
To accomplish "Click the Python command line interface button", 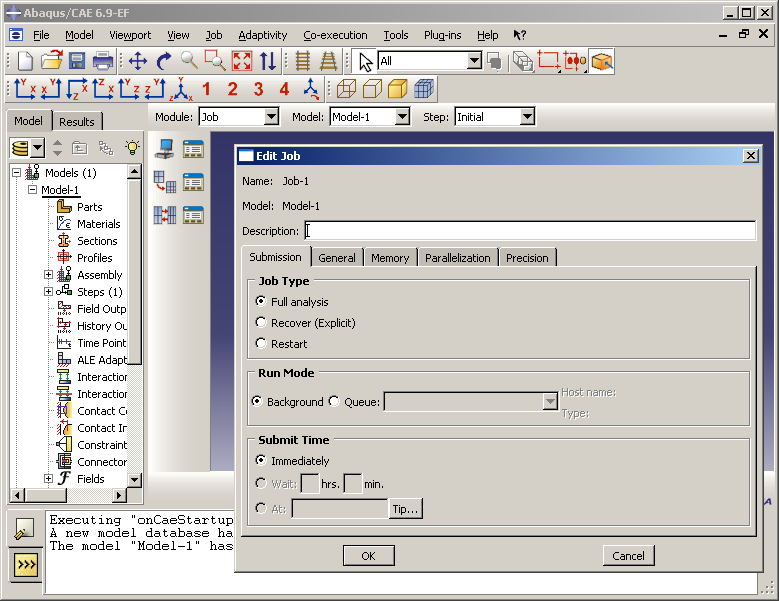I will click(25, 565).
